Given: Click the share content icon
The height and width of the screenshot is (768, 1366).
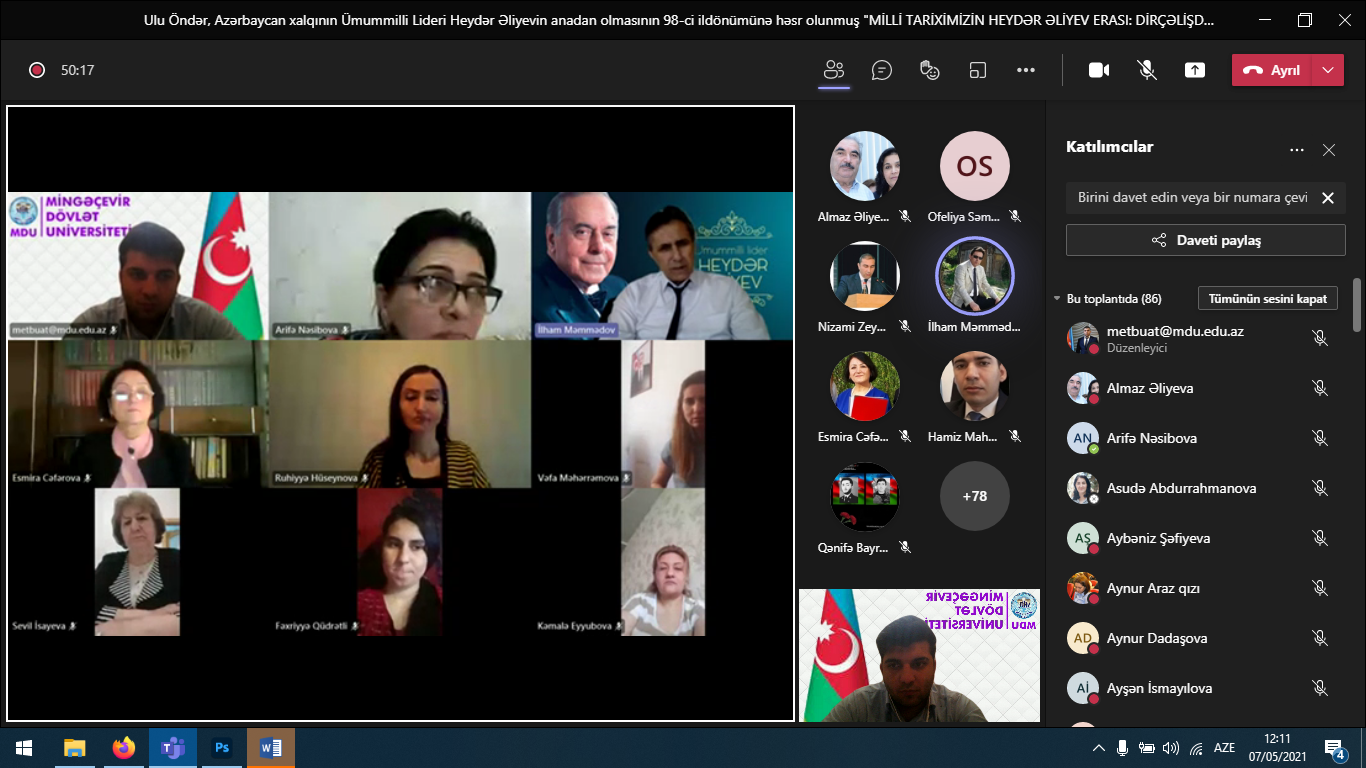Looking at the screenshot, I should 1195,70.
